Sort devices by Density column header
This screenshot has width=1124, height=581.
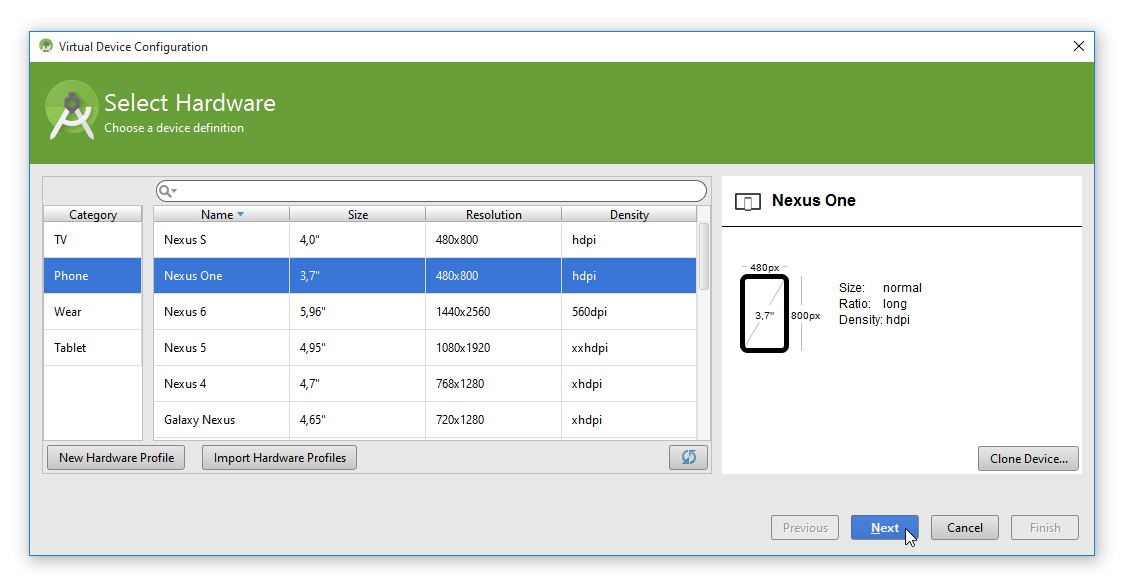629,214
